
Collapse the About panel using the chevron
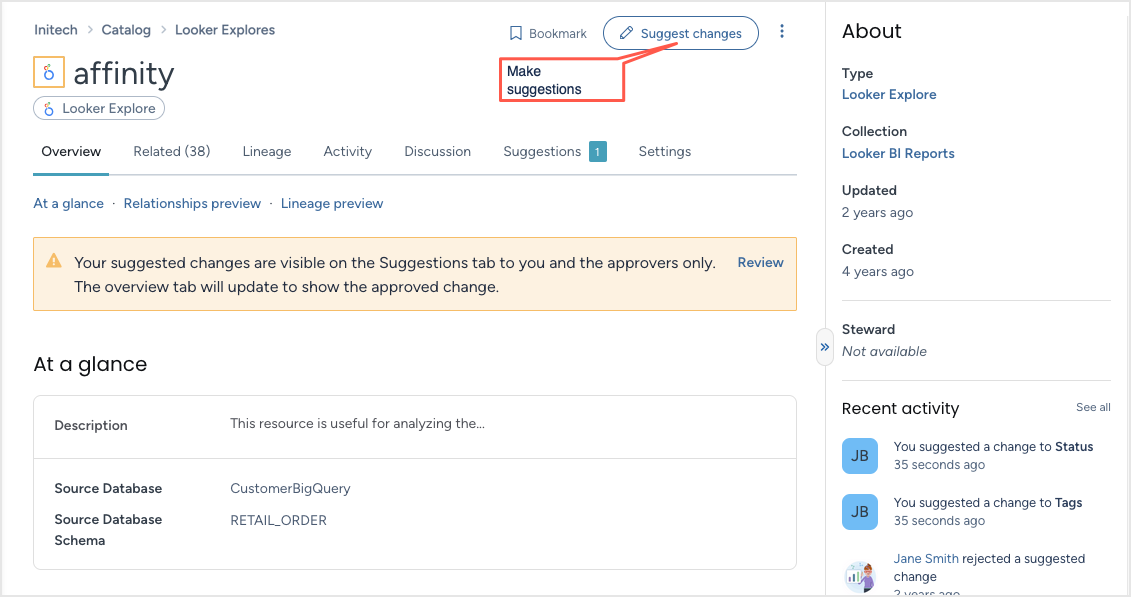pos(824,346)
